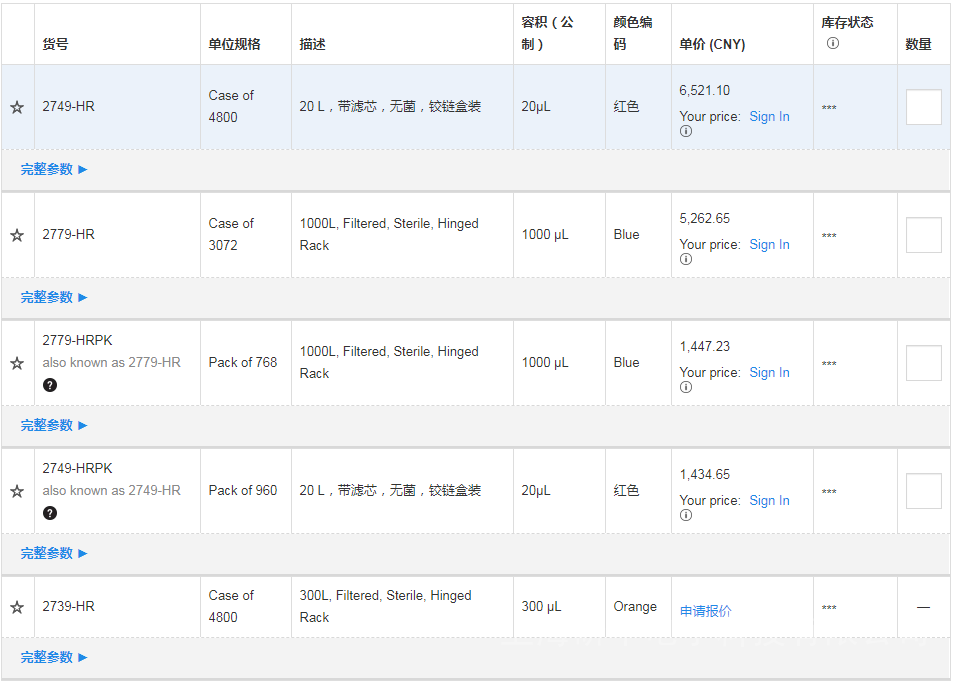
Task: Expand 完整参数 for 2779-HR
Action: pos(54,297)
